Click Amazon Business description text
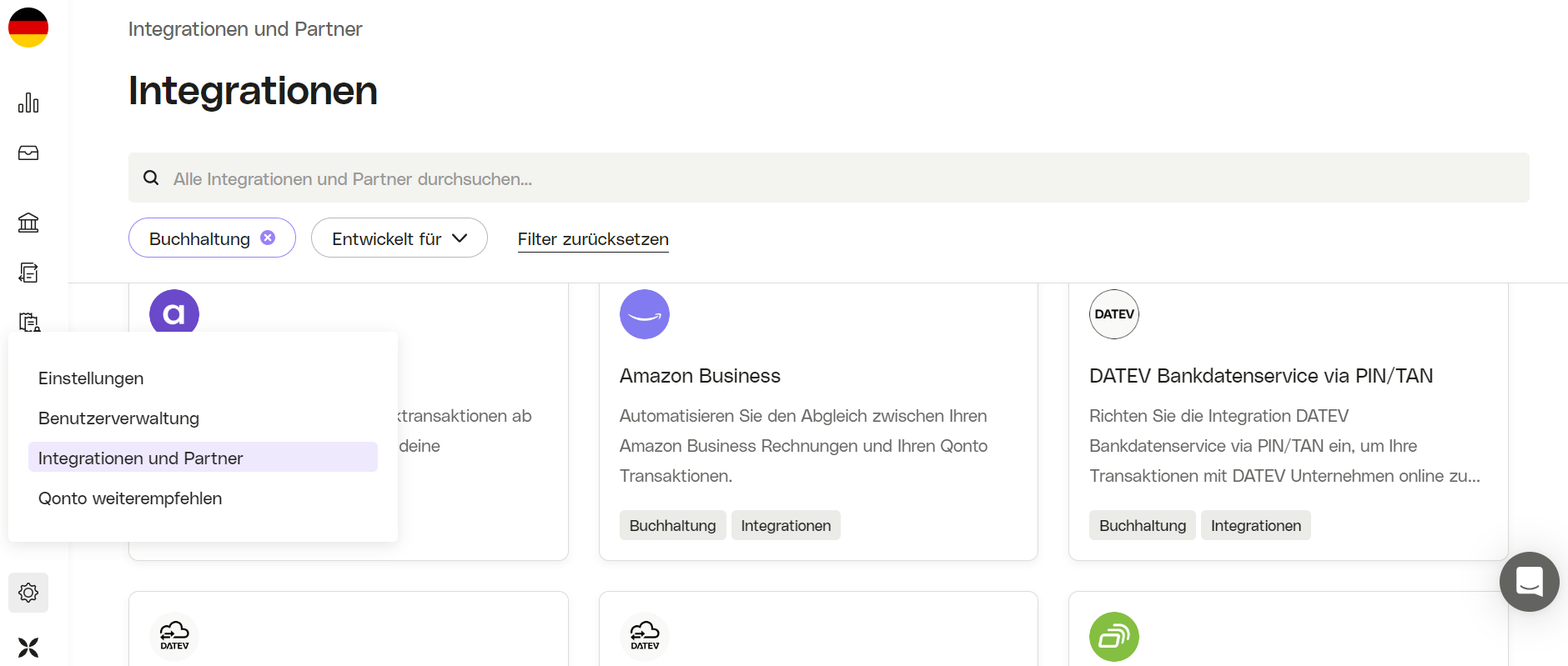Viewport: 1568px width, 666px height. (803, 446)
